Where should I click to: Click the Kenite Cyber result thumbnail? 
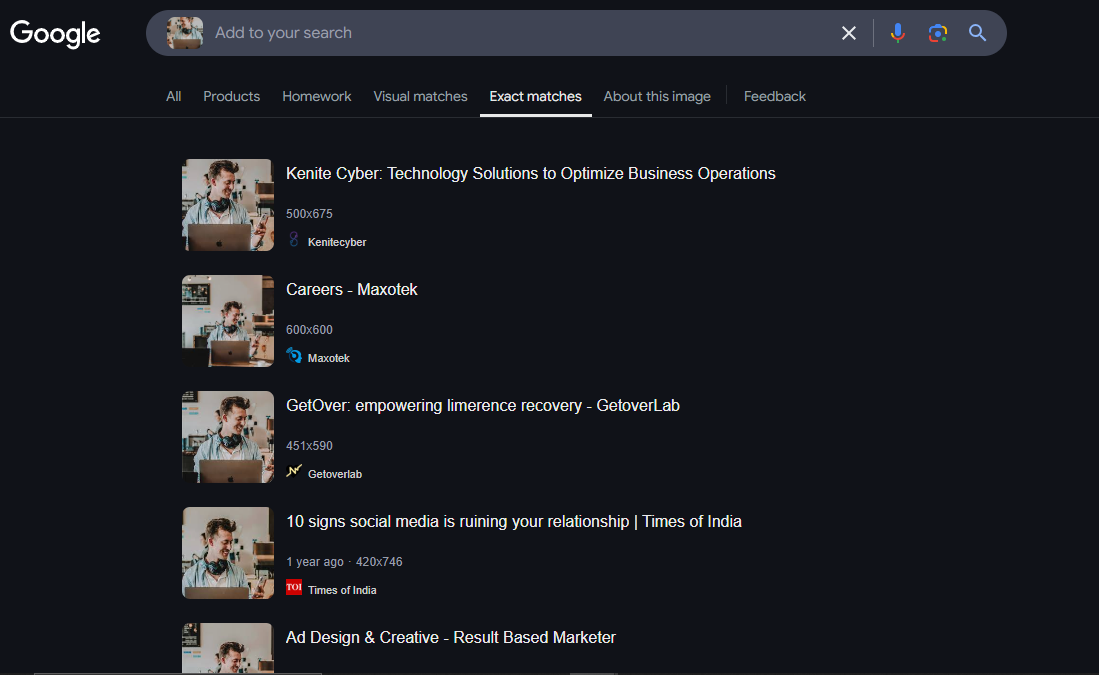point(228,205)
